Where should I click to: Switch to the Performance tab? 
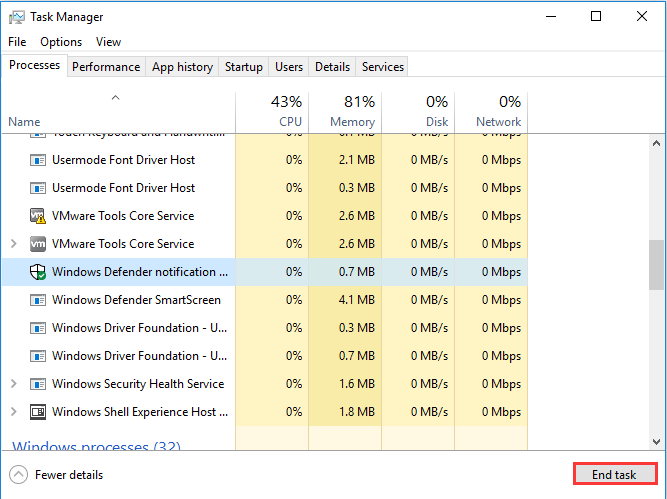point(106,67)
